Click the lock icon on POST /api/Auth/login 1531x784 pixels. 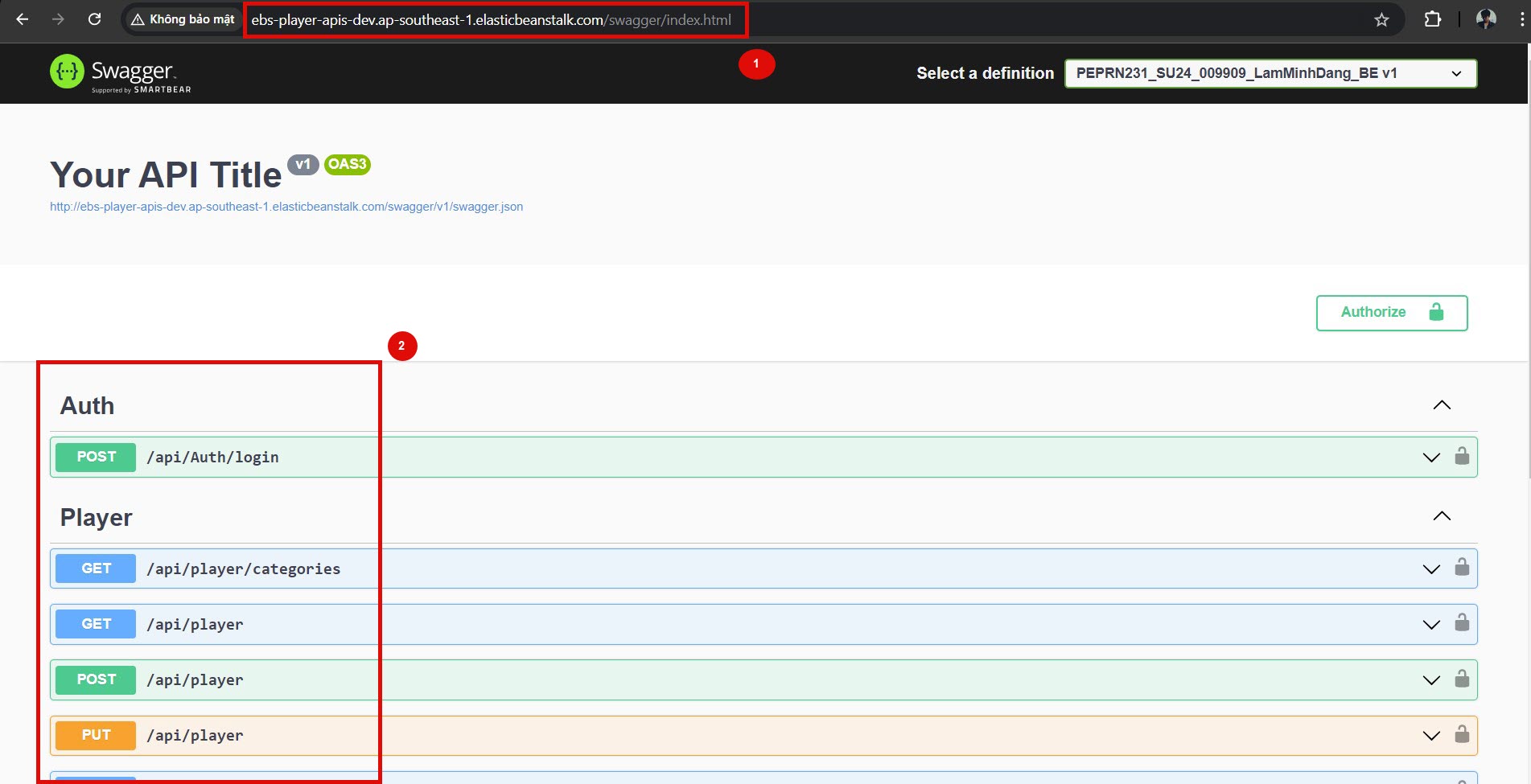click(x=1462, y=456)
